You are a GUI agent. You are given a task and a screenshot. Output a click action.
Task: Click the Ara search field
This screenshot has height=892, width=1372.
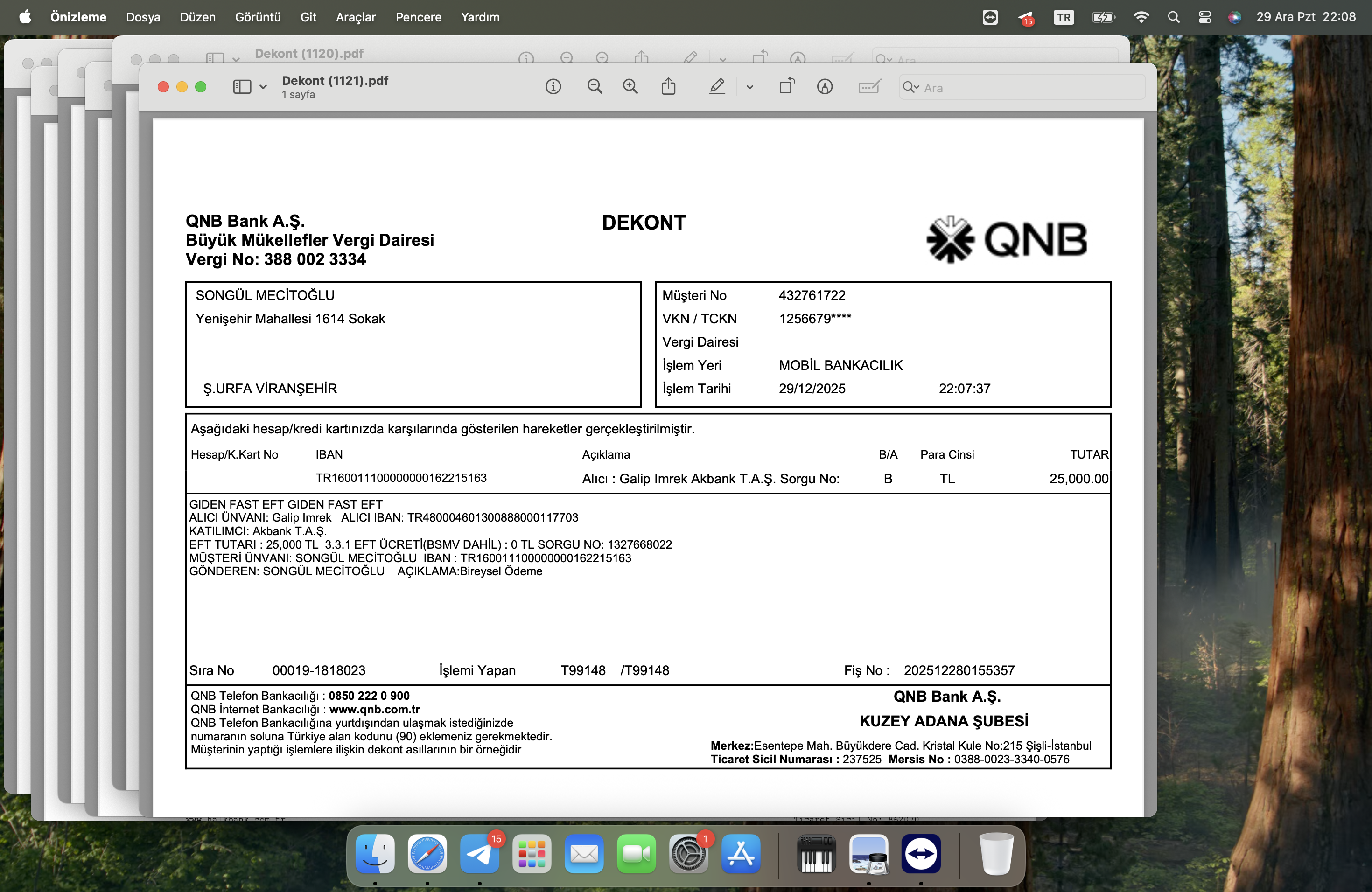click(x=1022, y=88)
